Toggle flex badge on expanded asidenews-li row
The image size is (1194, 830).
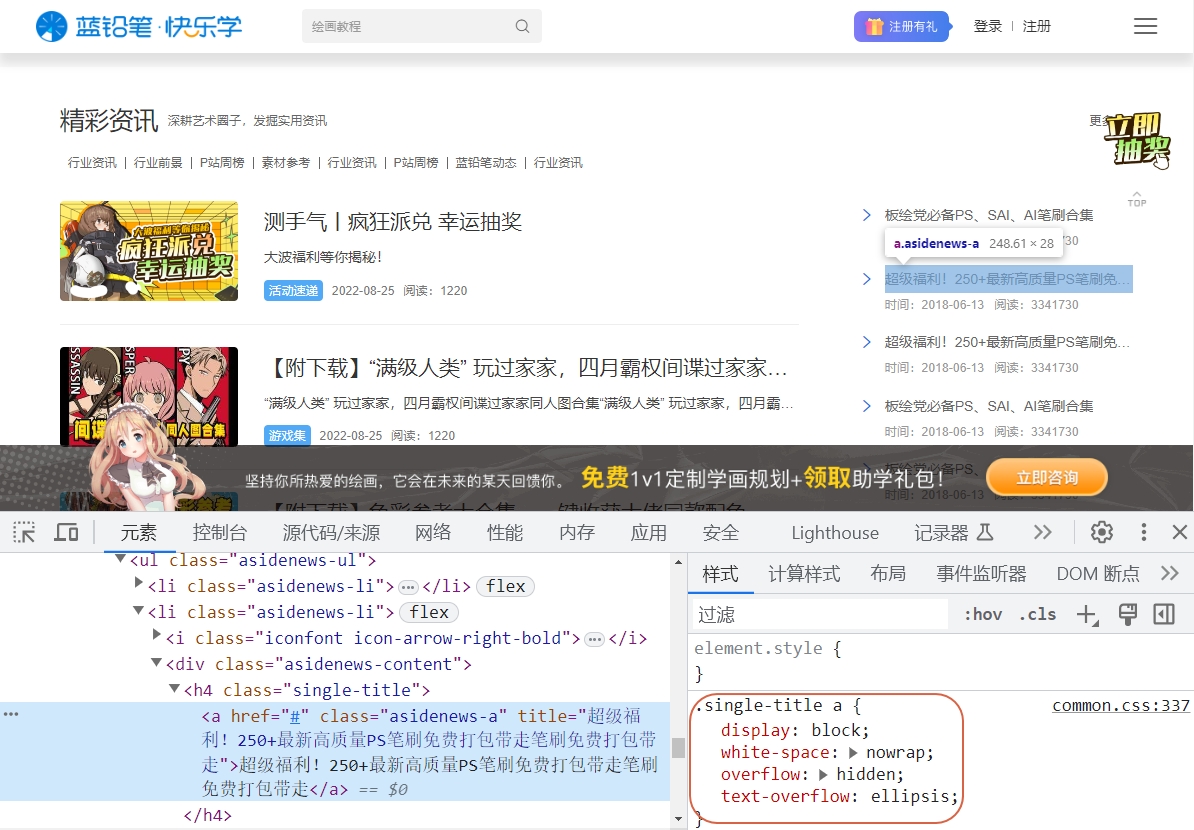click(429, 612)
